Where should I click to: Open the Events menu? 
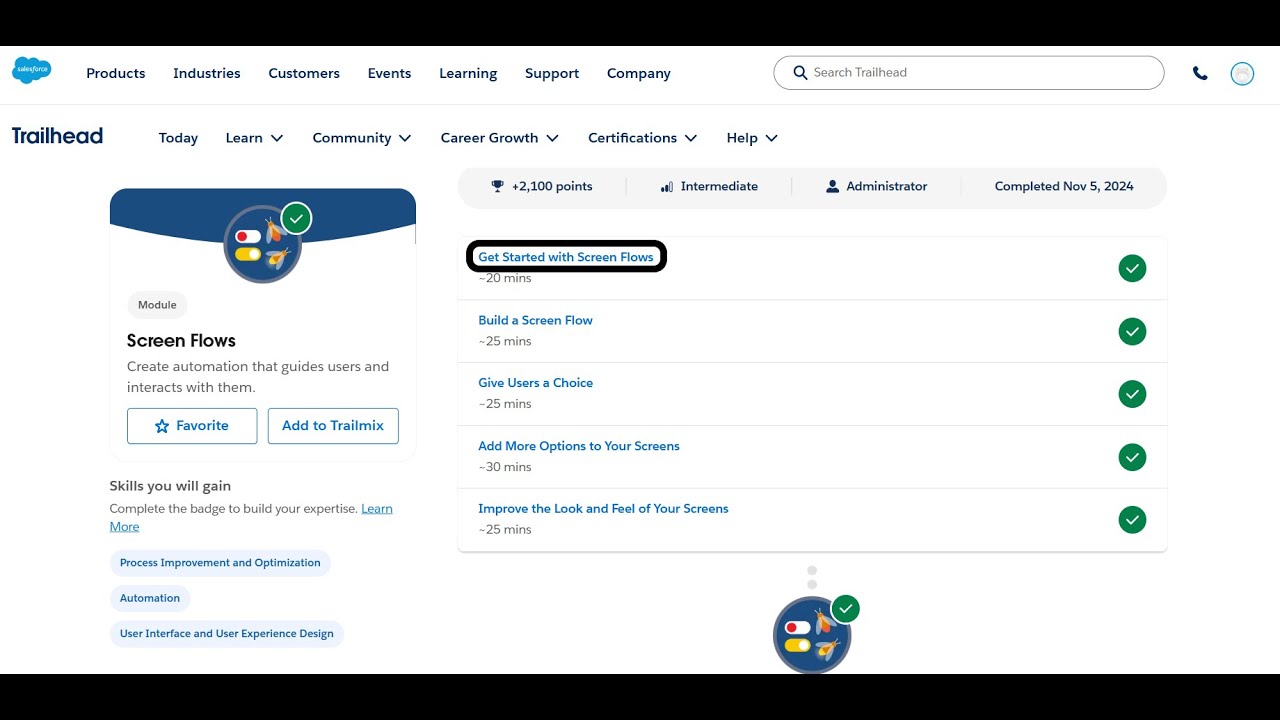[389, 73]
